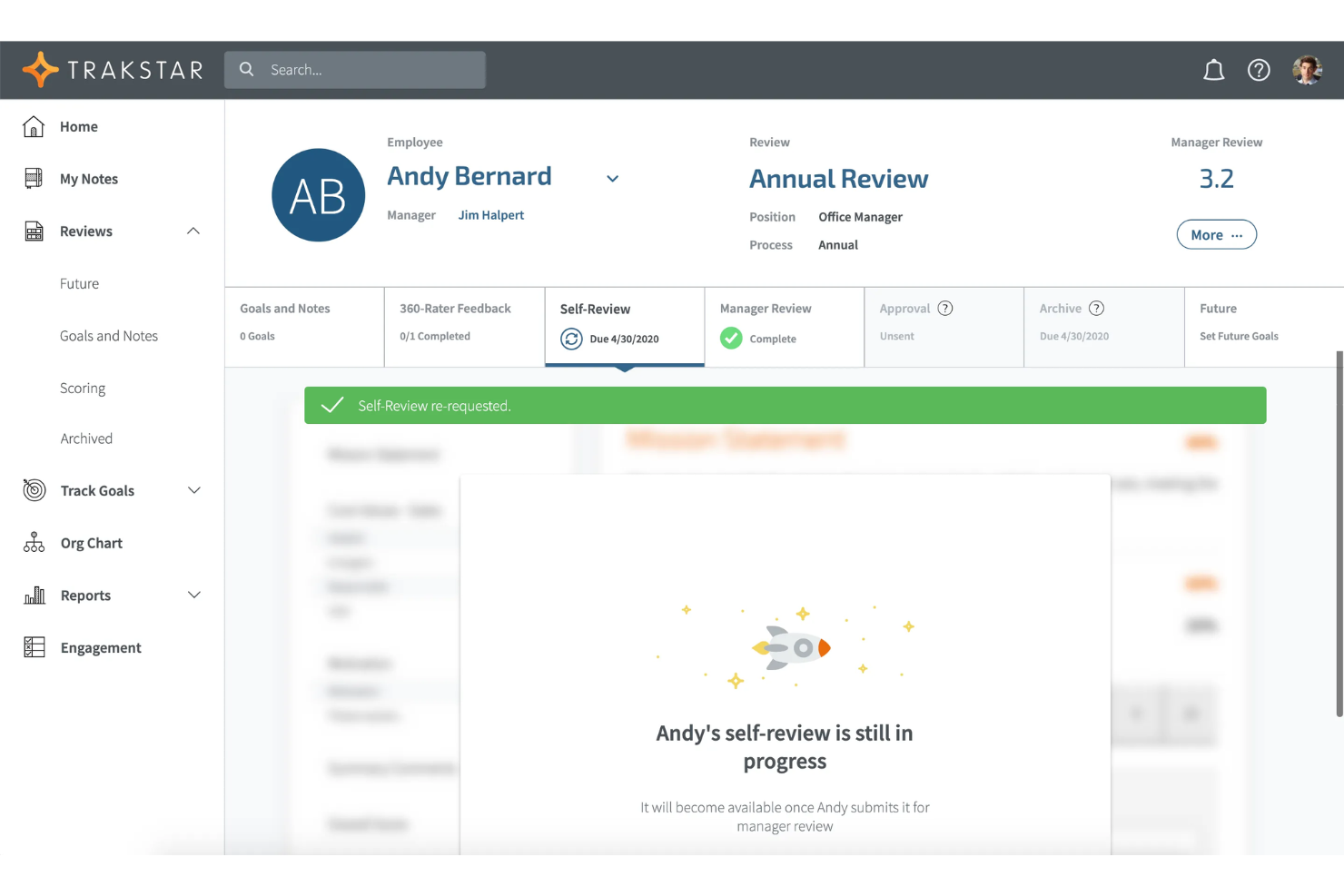
Task: Click the Approval help bubble icon
Action: (945, 309)
